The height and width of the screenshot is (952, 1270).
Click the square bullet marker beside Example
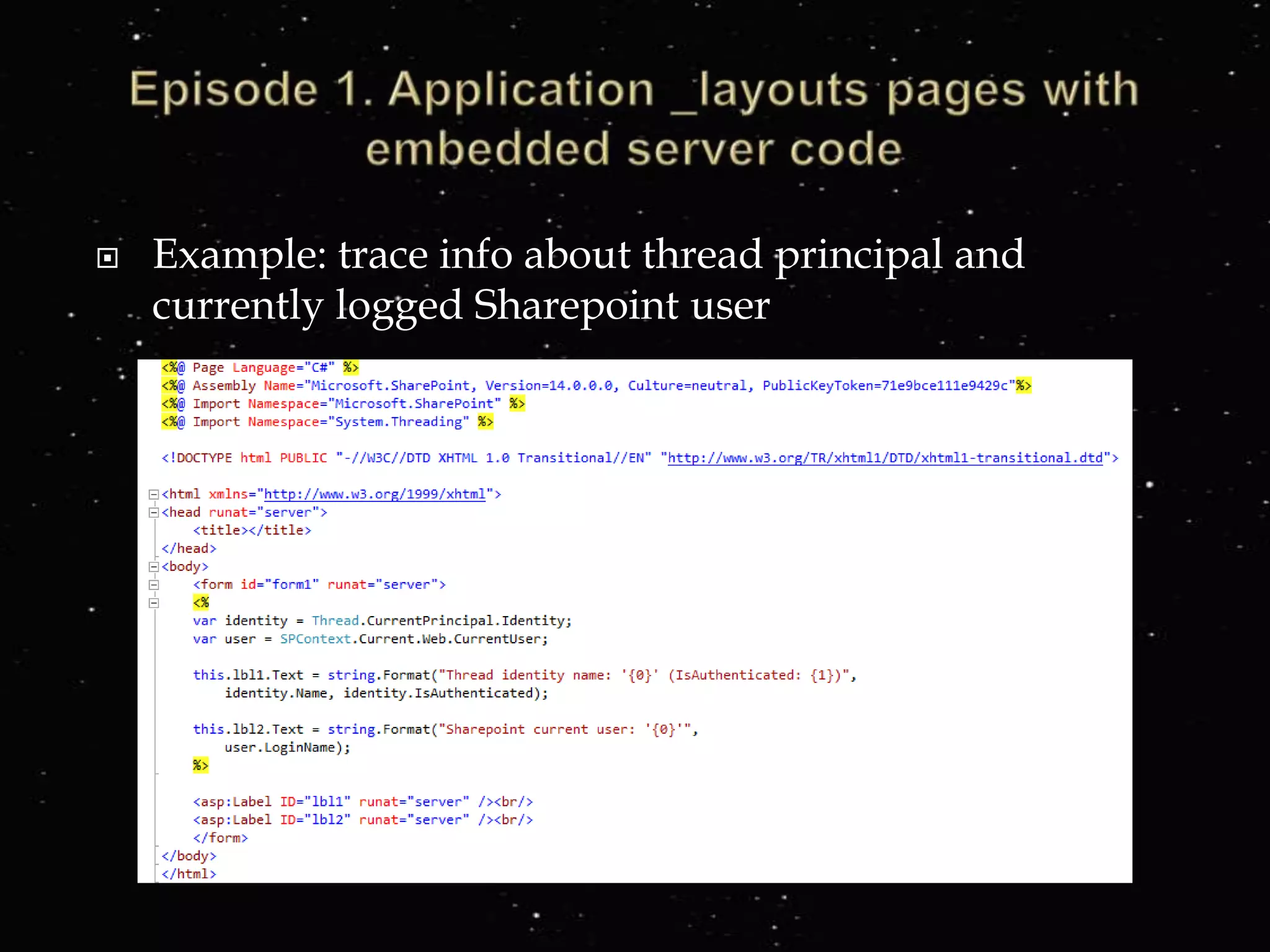[x=107, y=258]
